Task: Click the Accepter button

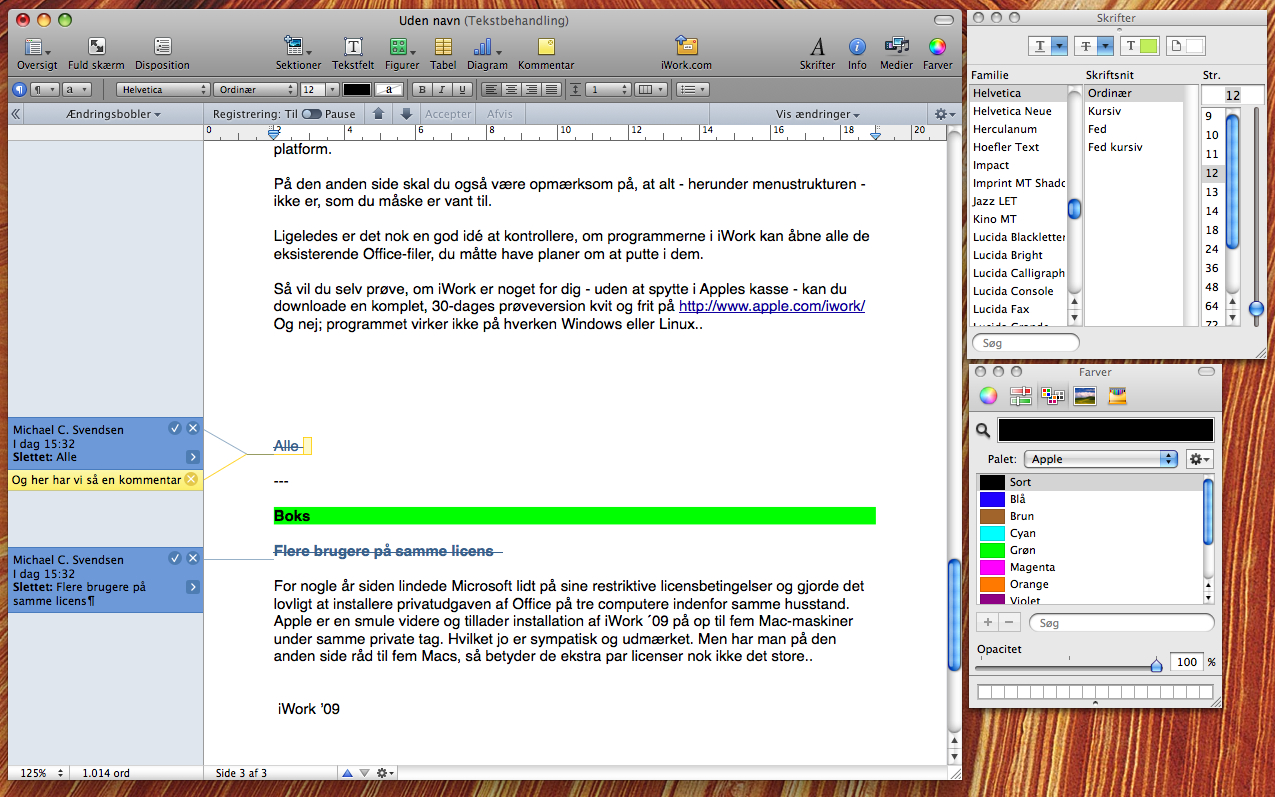Action: click(x=448, y=114)
